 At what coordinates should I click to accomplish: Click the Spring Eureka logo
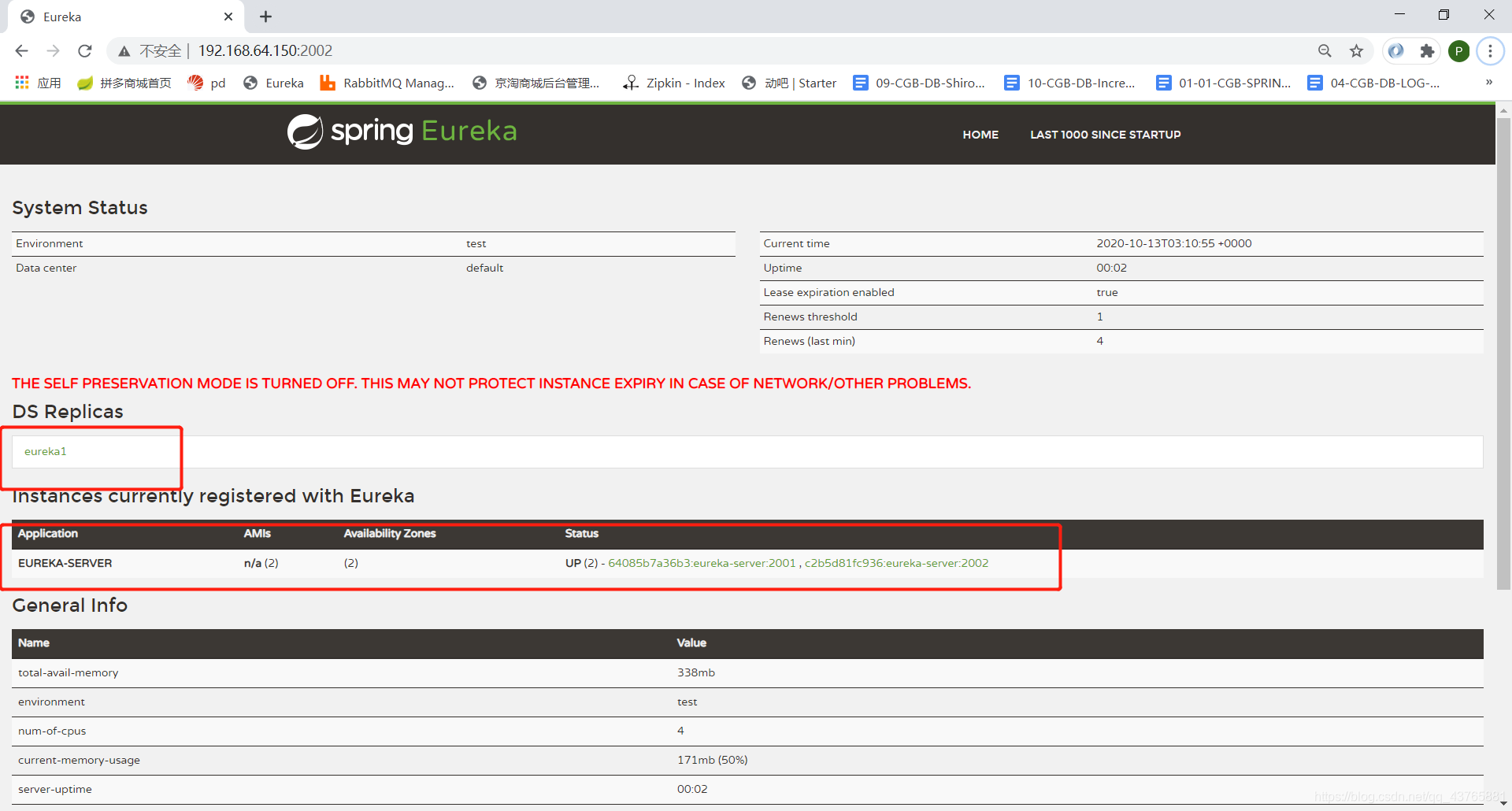(x=402, y=131)
